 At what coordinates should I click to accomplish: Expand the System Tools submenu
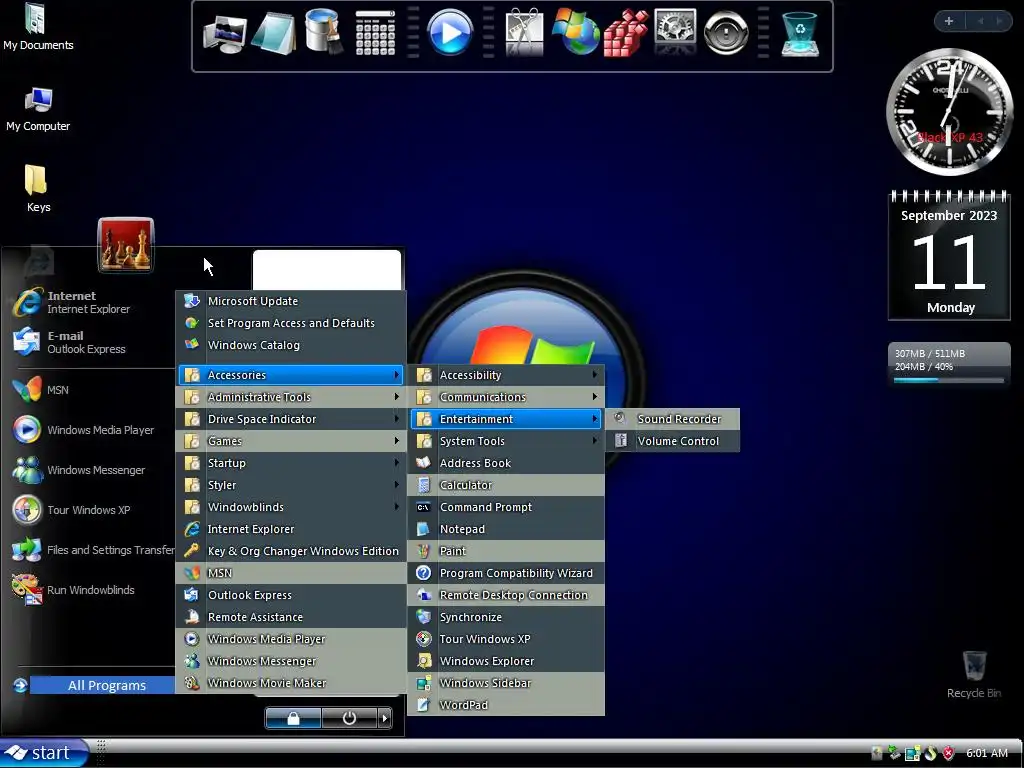506,441
